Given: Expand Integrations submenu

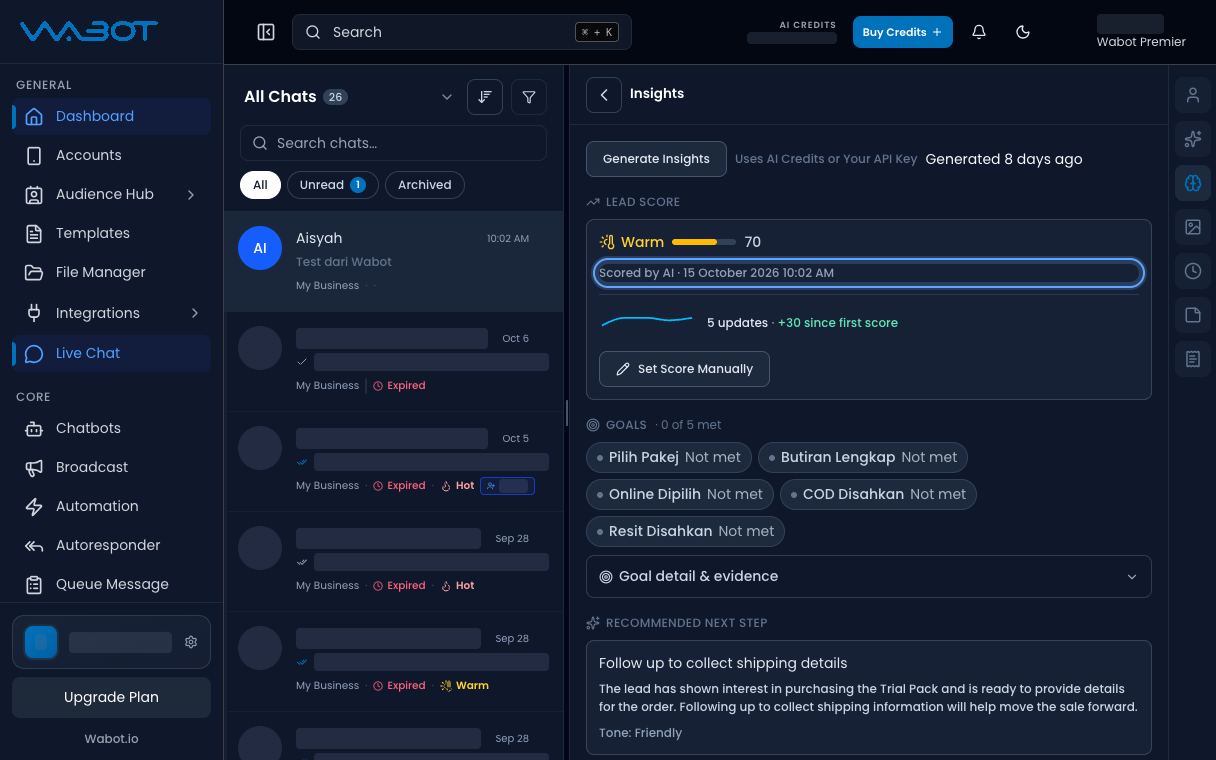Looking at the screenshot, I should click(112, 313).
